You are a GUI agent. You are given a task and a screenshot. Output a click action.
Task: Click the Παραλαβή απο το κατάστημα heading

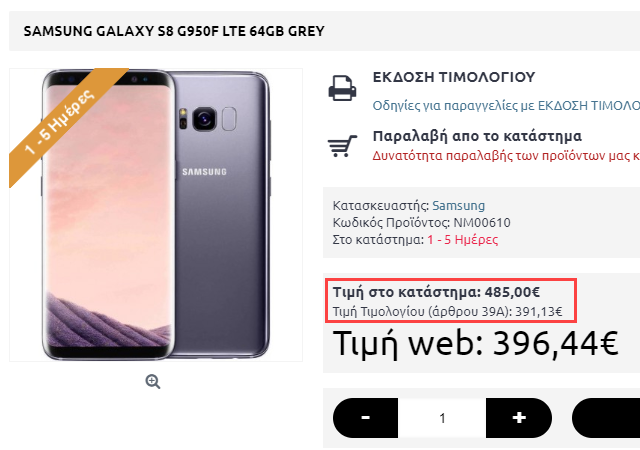click(x=477, y=136)
